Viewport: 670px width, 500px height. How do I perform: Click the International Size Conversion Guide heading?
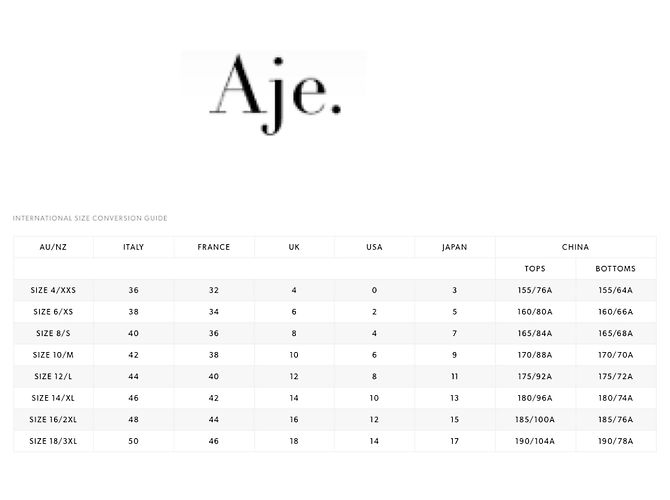click(x=90, y=218)
